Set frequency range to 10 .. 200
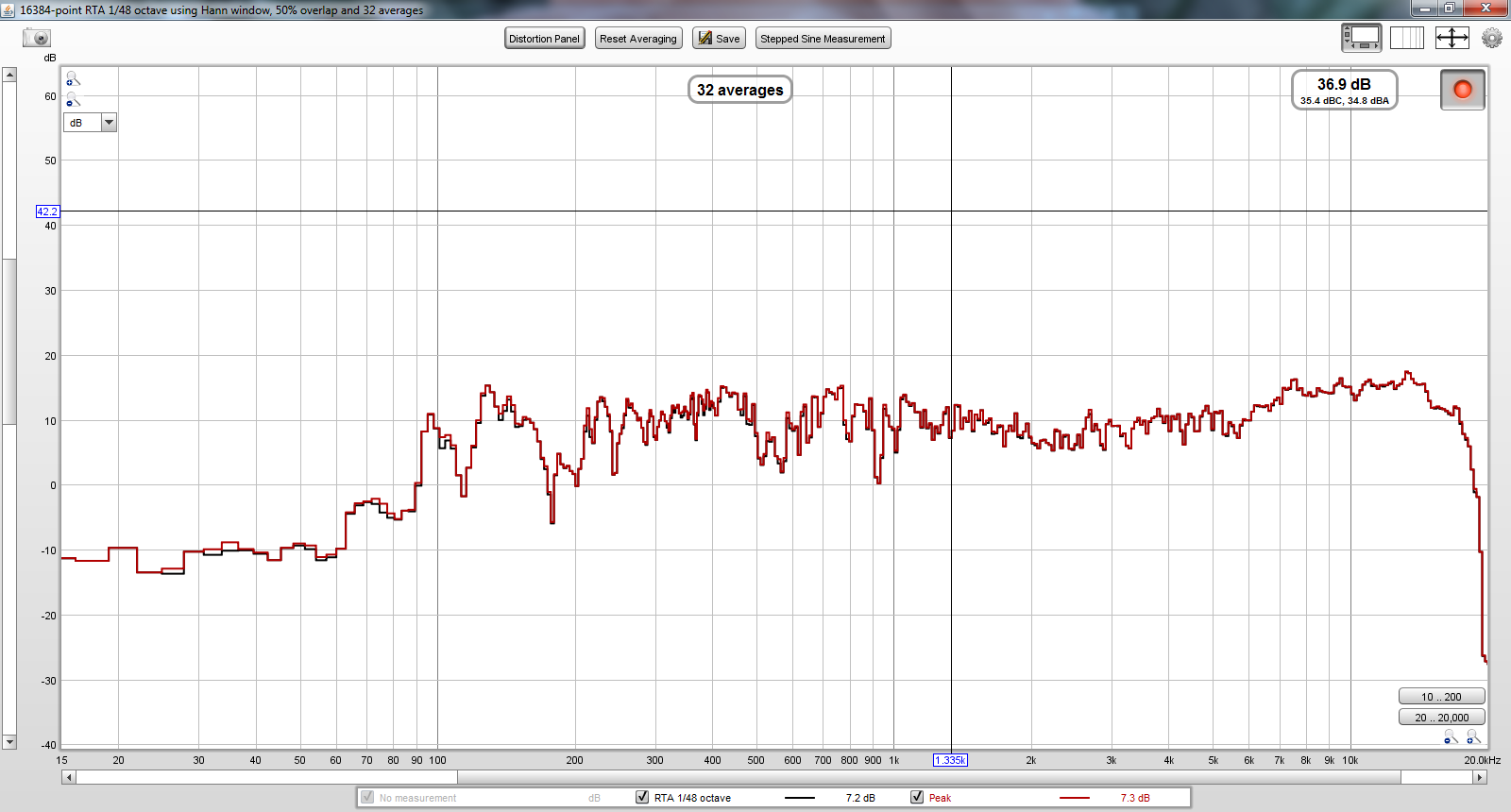The width and height of the screenshot is (1511, 812). point(1441,697)
